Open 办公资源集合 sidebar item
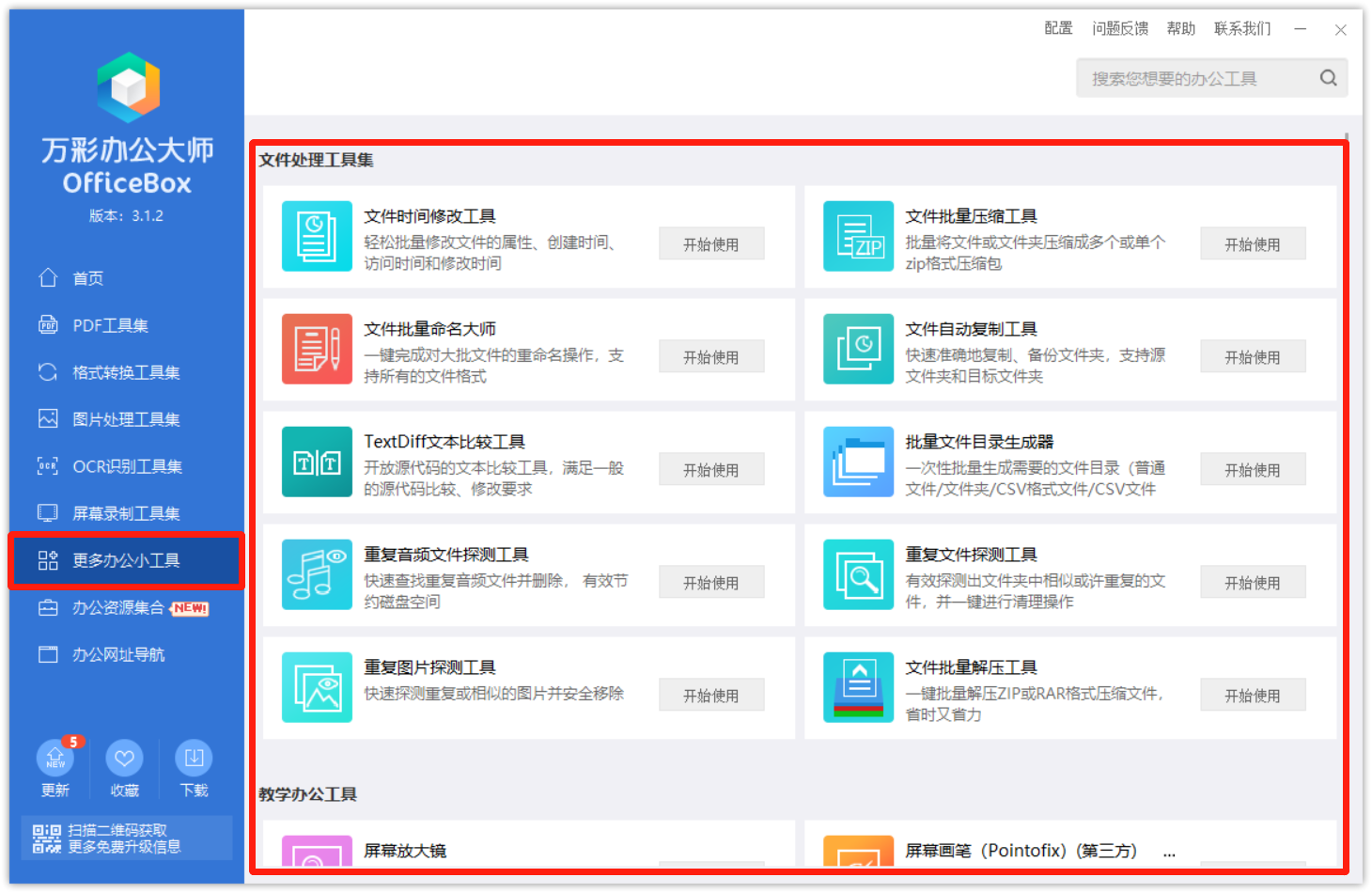1372x893 pixels. pos(127,607)
